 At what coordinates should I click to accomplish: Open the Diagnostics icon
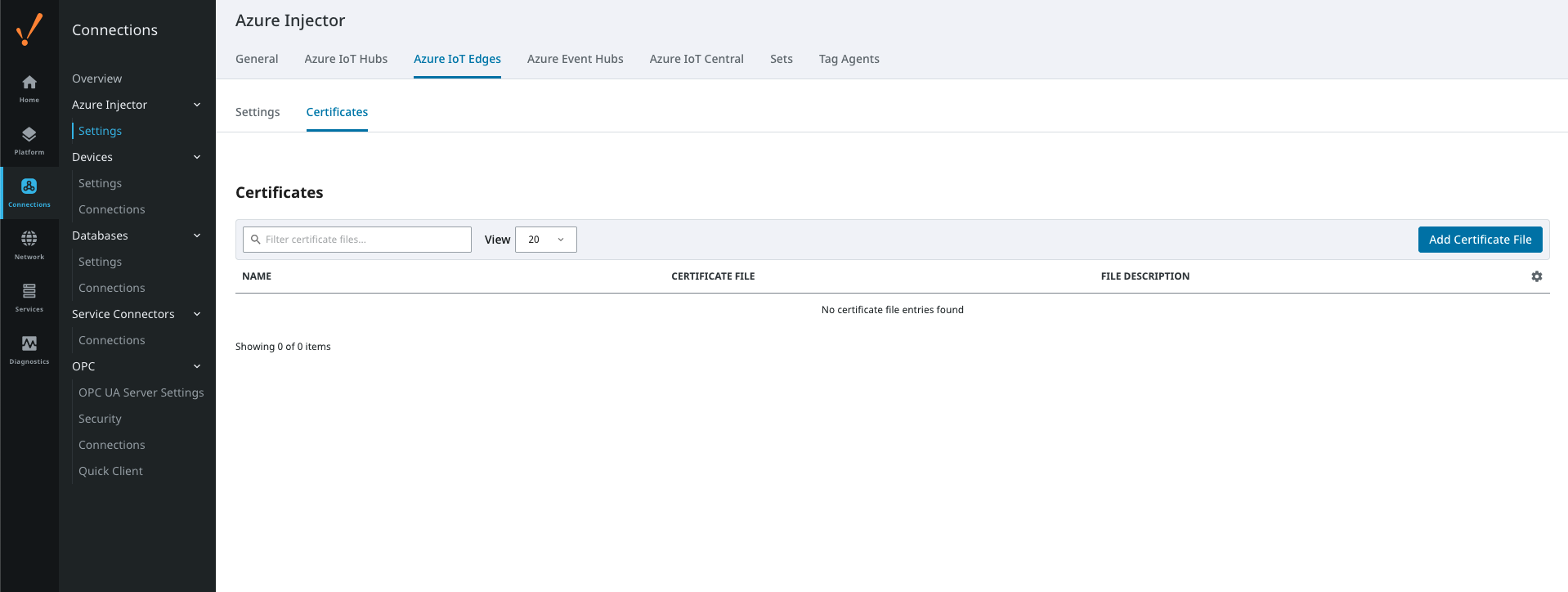29,343
